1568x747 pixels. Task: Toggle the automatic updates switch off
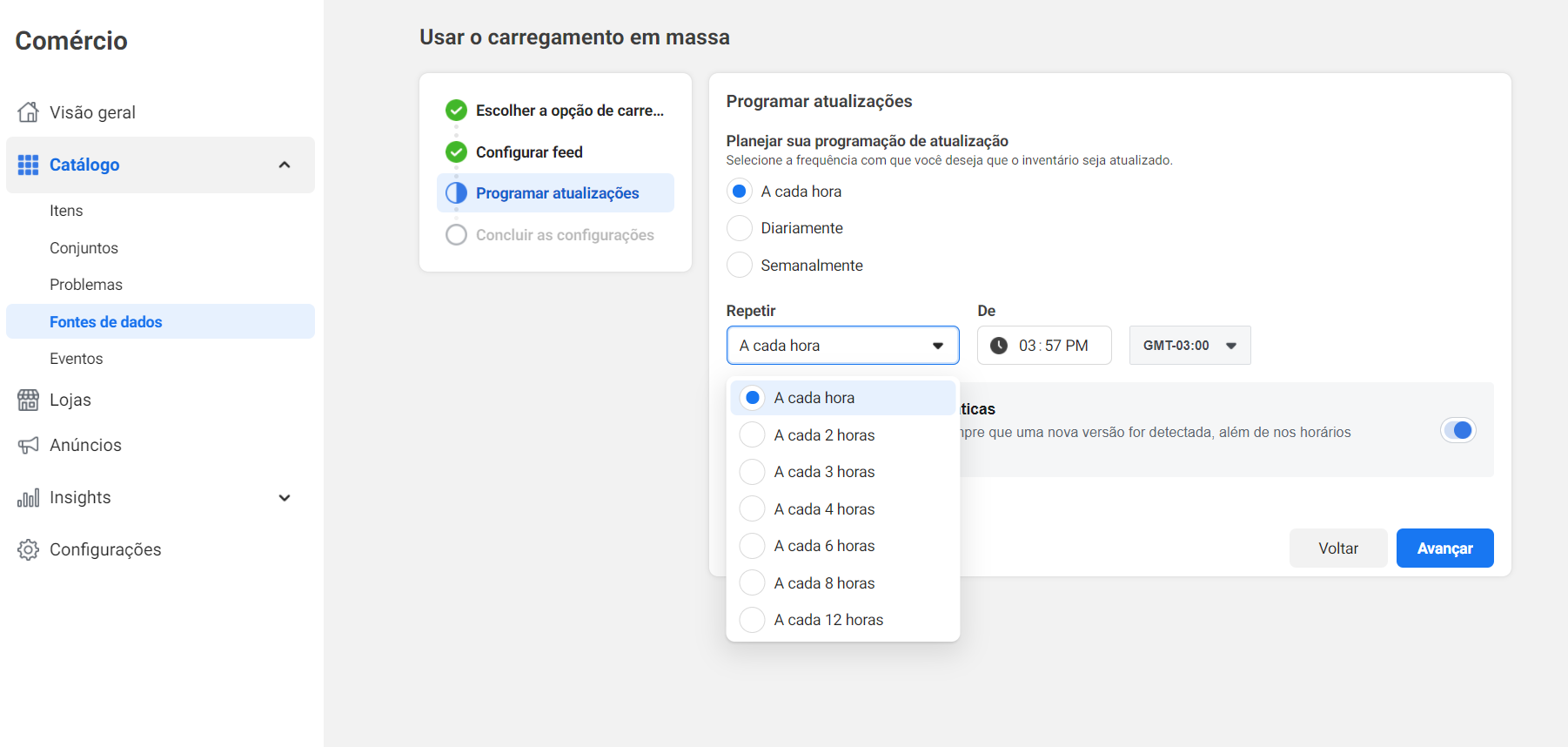1458,430
